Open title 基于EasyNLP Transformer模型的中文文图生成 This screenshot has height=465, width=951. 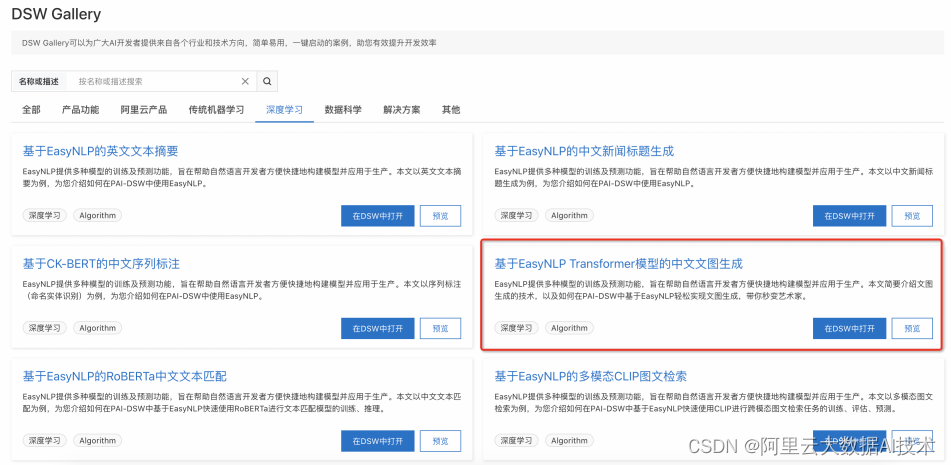coord(619,264)
